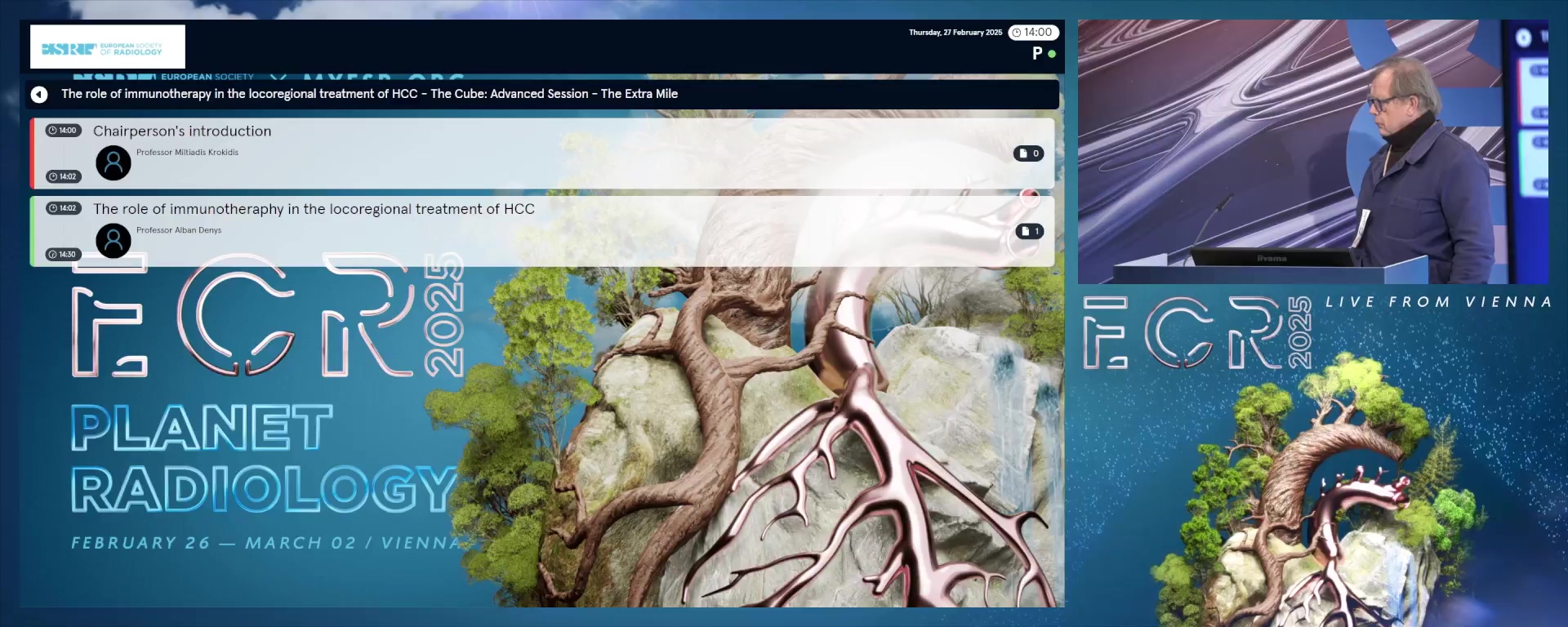This screenshot has width=1568, height=627.
Task: Click the 14:00 start time of Chairperson's introduction
Action: (63, 131)
